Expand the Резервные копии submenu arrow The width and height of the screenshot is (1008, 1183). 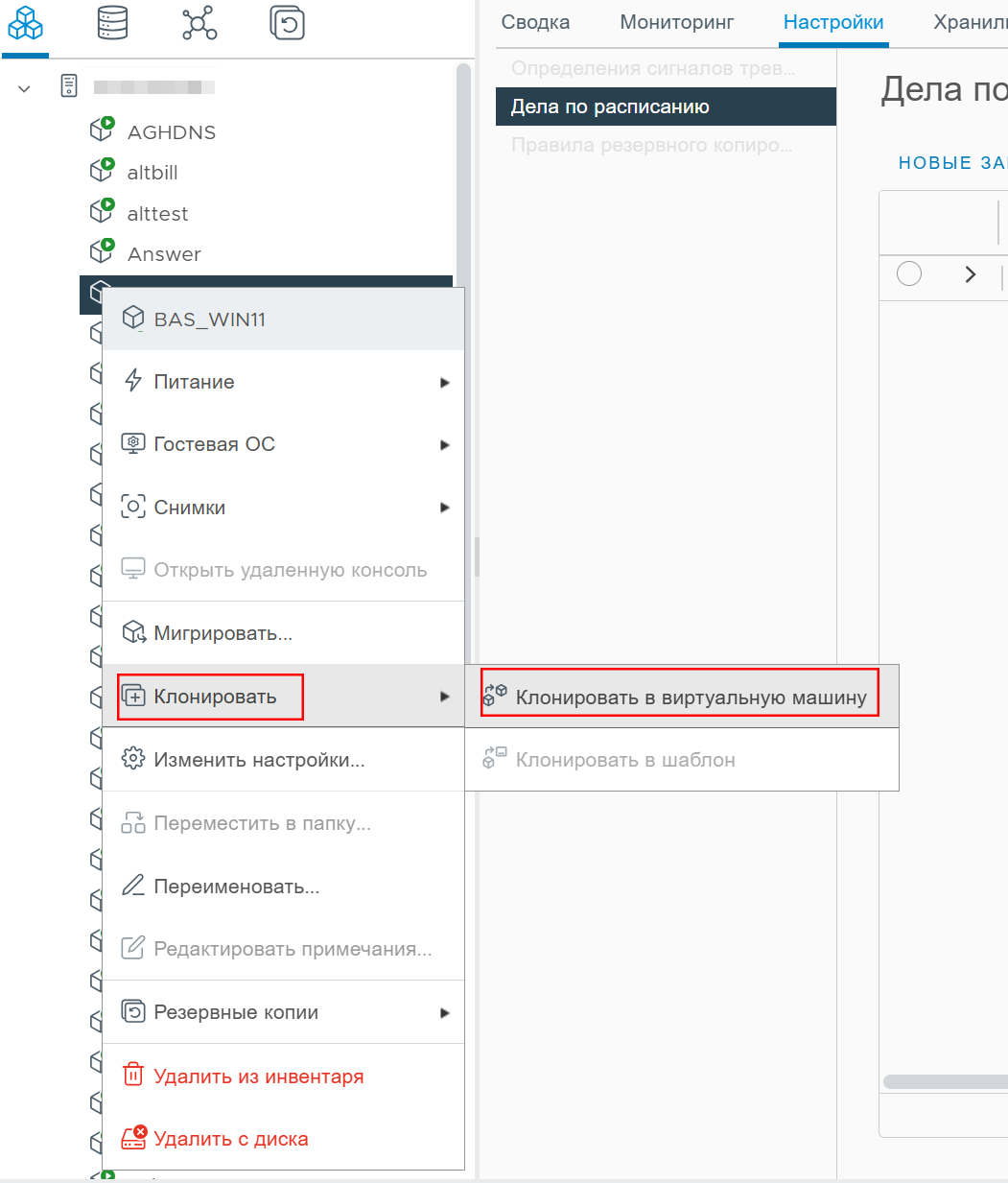444,1013
